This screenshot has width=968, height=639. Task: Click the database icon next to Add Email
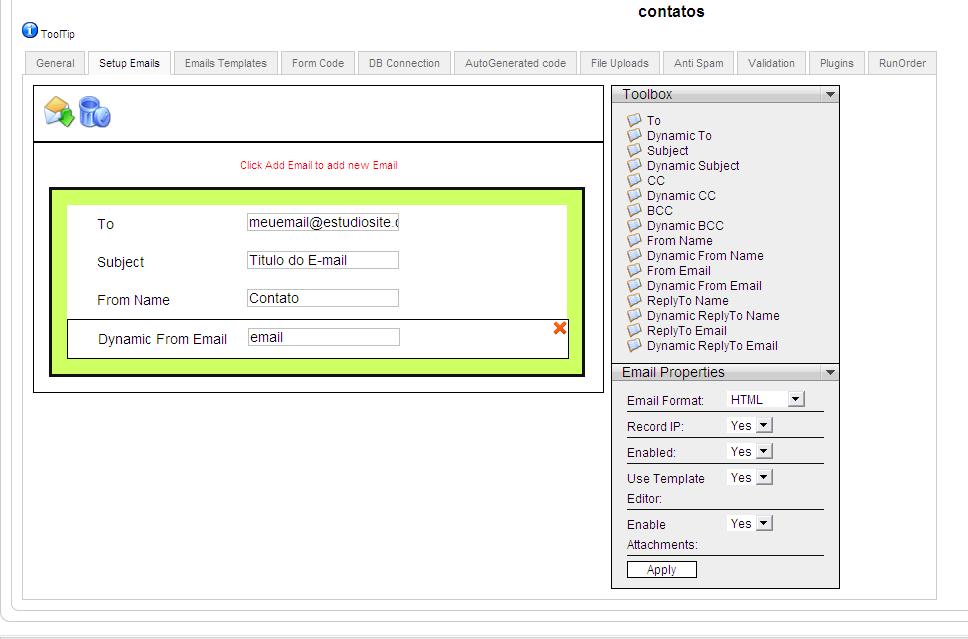pos(96,112)
